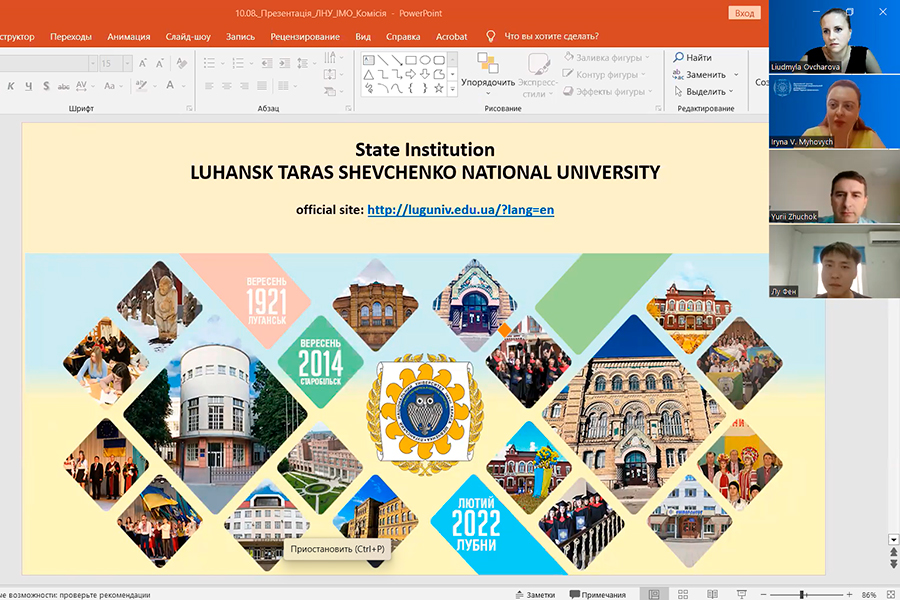Toggle italic (К) text formatting

(x=12, y=86)
